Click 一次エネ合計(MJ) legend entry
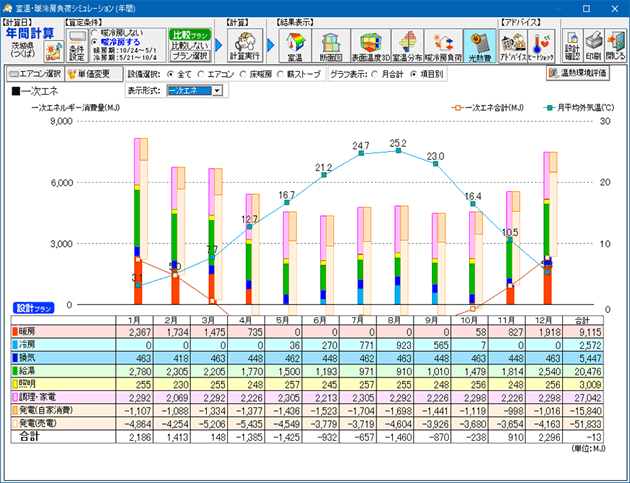This screenshot has width=630, height=483. pos(488,108)
